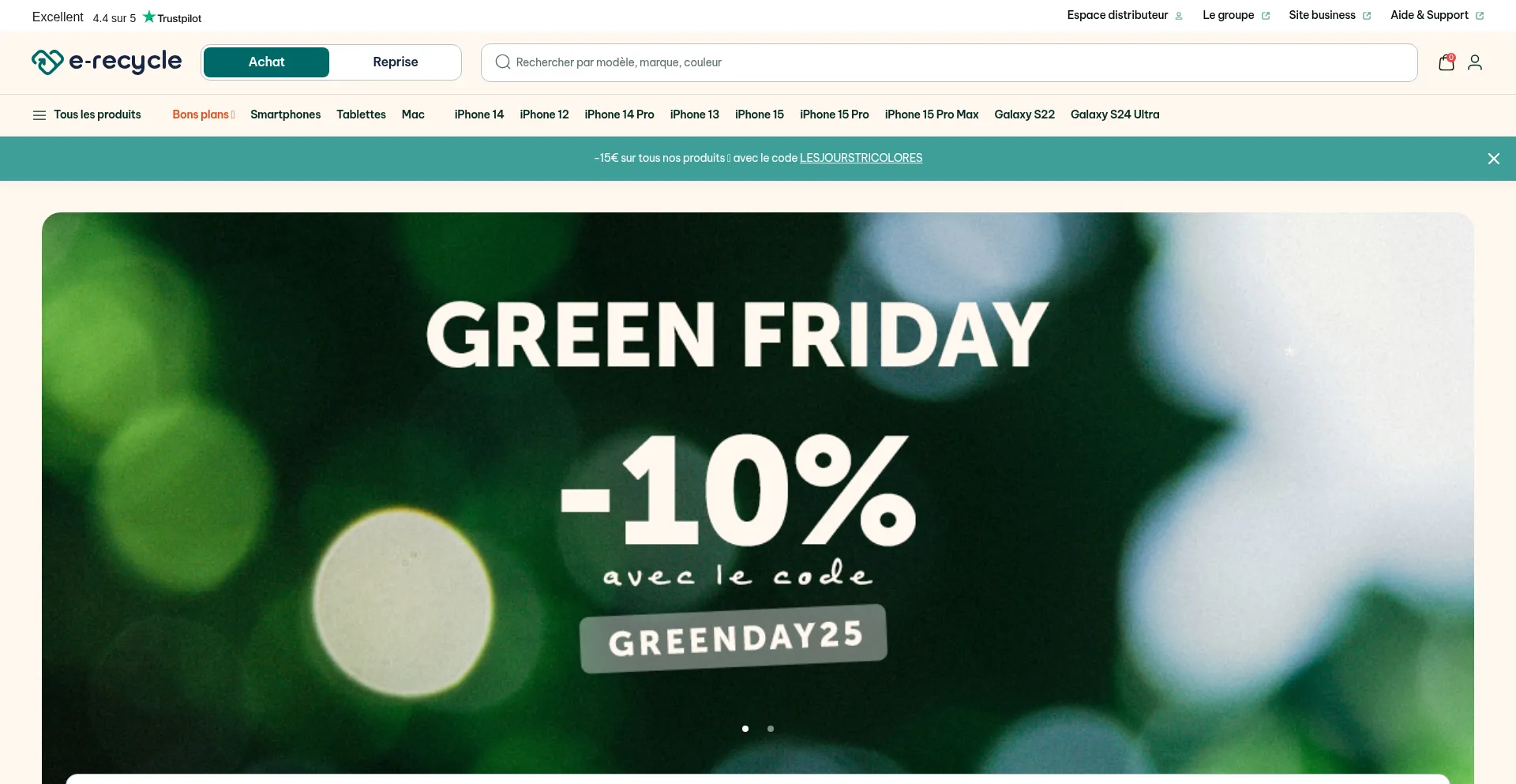Screen dimensions: 1516x784
Task: Focus the model search field
Action: [x=949, y=62]
